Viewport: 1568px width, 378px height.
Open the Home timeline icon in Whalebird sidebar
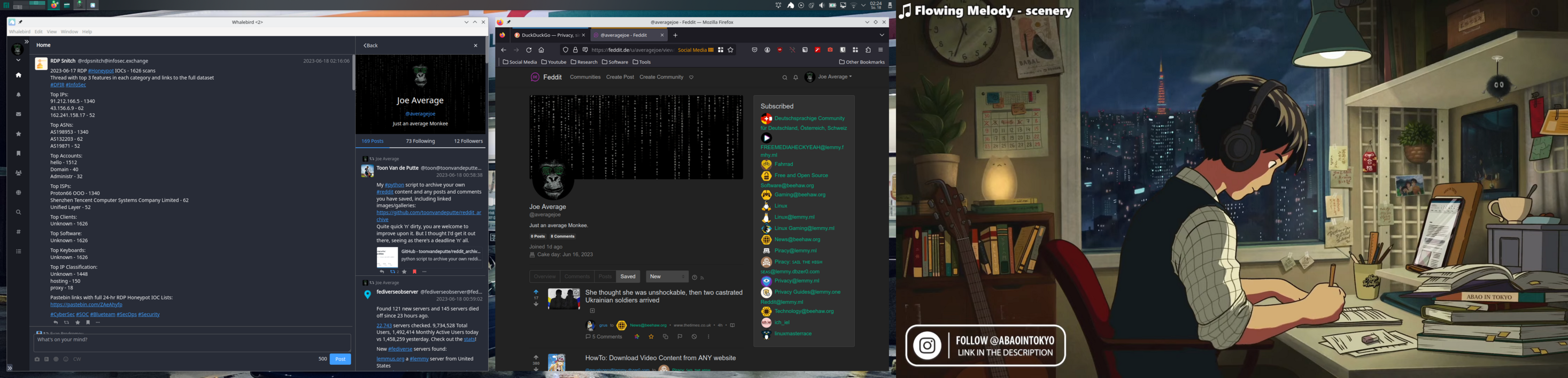coord(18,75)
